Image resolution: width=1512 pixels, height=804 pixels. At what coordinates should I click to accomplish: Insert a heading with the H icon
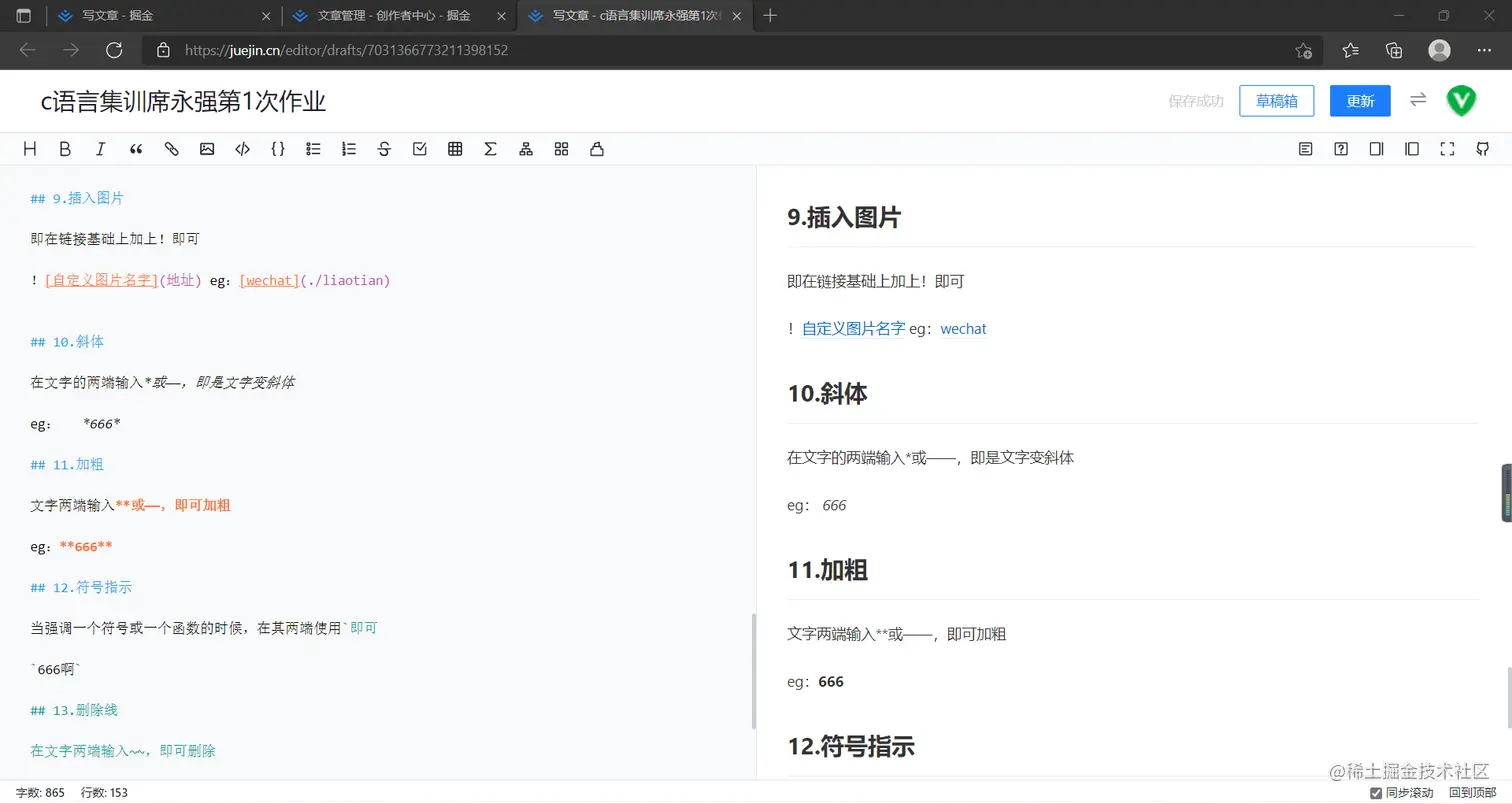coord(30,149)
